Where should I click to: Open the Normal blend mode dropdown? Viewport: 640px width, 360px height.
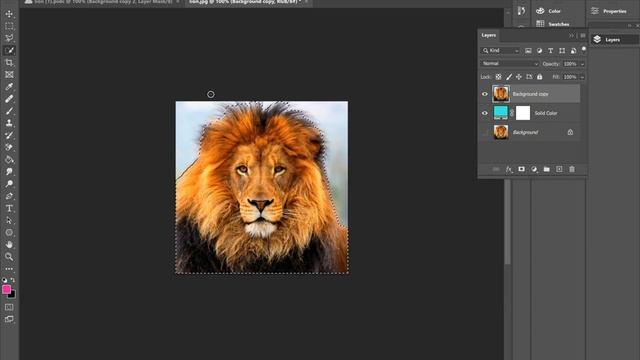coord(510,64)
